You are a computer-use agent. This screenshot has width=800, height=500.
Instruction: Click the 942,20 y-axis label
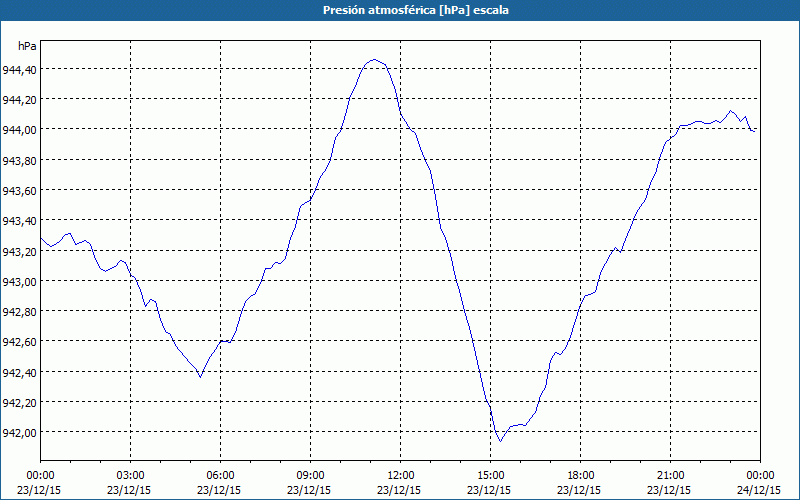point(19,403)
